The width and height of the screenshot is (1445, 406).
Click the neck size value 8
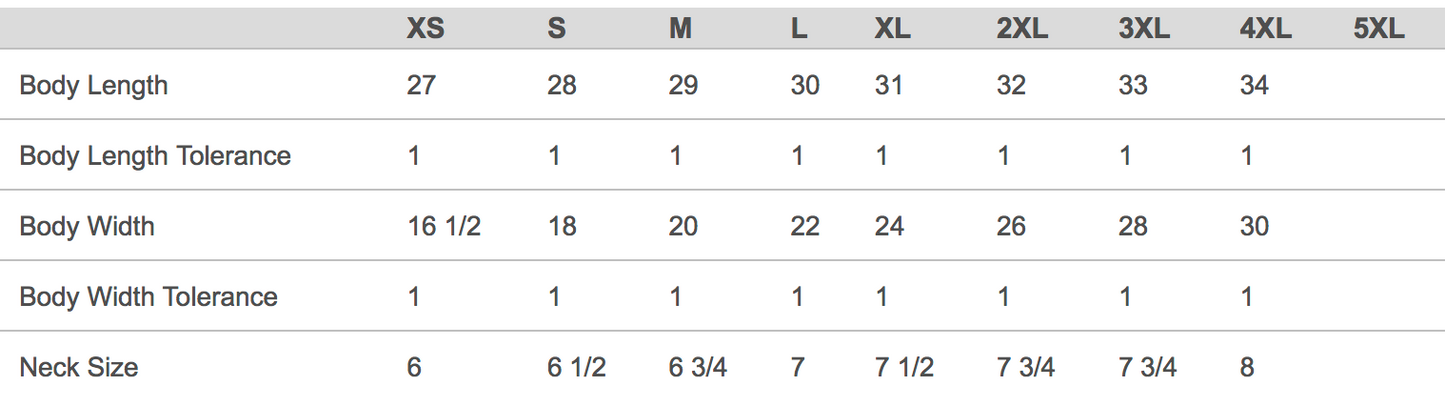1247,368
